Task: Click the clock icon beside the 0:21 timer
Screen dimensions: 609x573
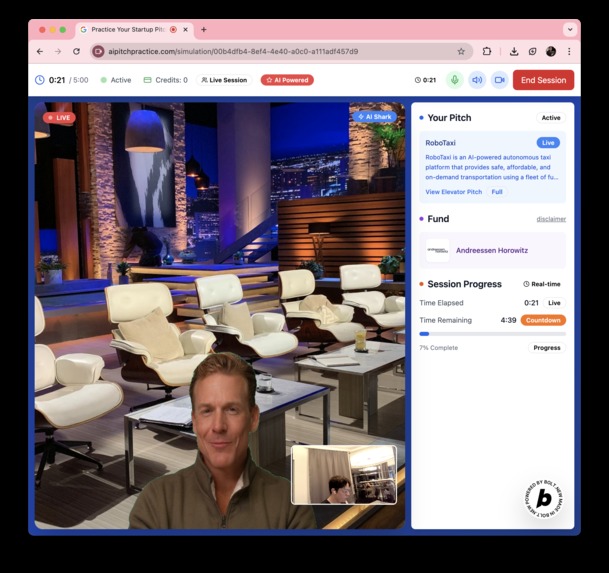Action: (x=40, y=80)
